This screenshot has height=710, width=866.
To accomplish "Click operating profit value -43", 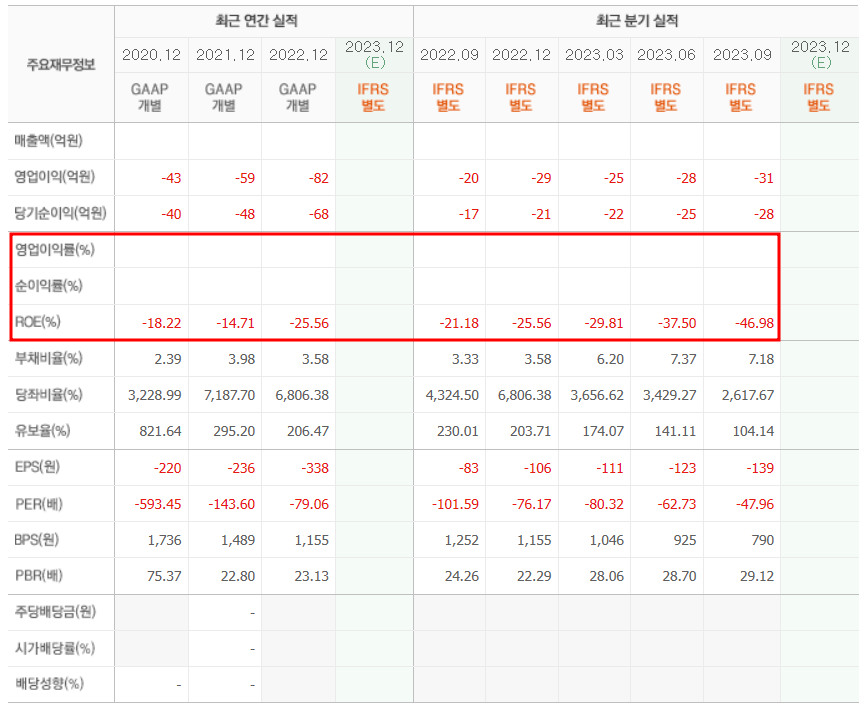I will click(x=171, y=178).
